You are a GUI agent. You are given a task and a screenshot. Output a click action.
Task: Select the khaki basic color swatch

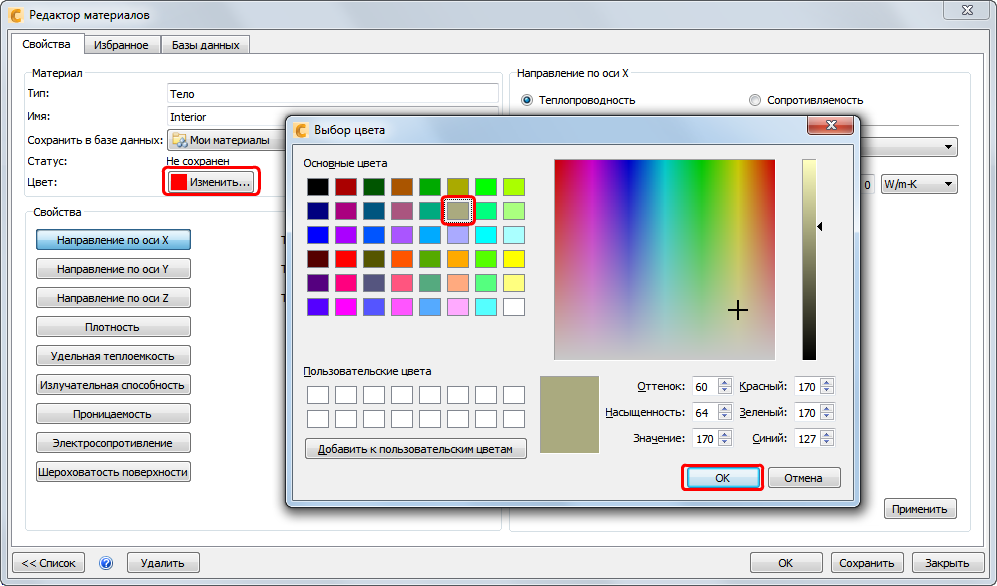(458, 211)
